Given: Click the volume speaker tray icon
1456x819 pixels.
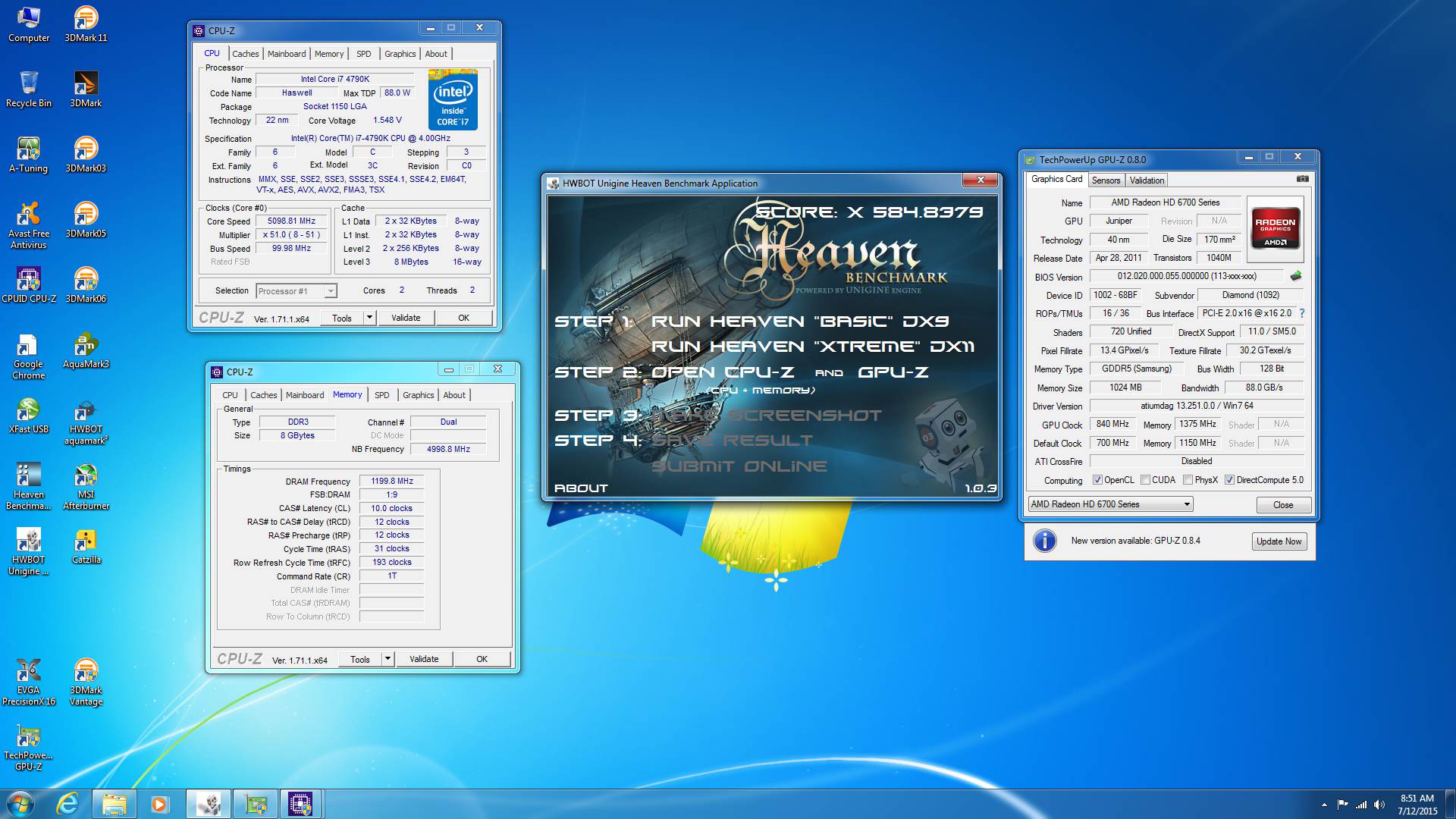Looking at the screenshot, I should [x=1379, y=805].
